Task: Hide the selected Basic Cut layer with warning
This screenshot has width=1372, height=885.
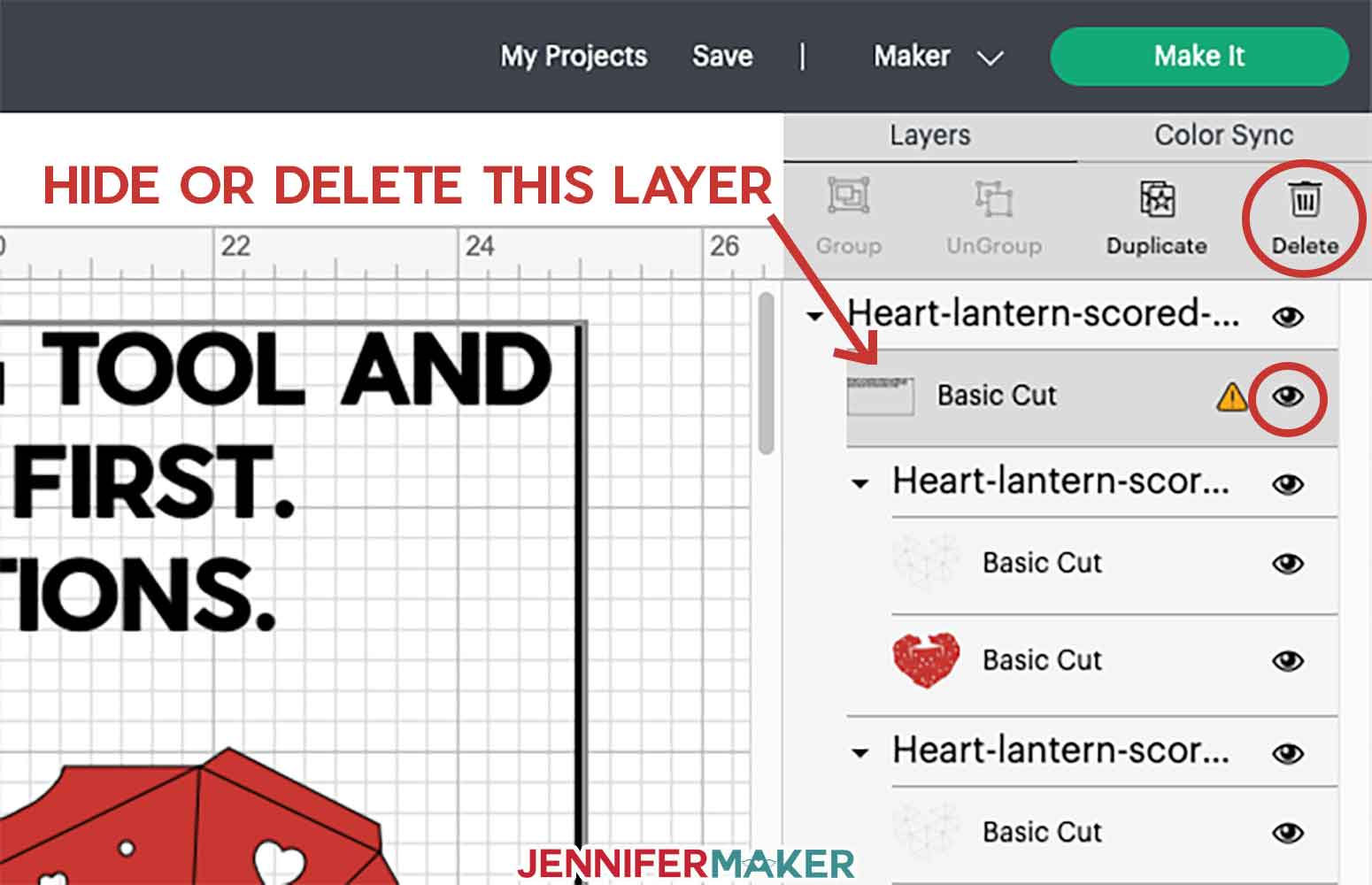Action: [1288, 396]
